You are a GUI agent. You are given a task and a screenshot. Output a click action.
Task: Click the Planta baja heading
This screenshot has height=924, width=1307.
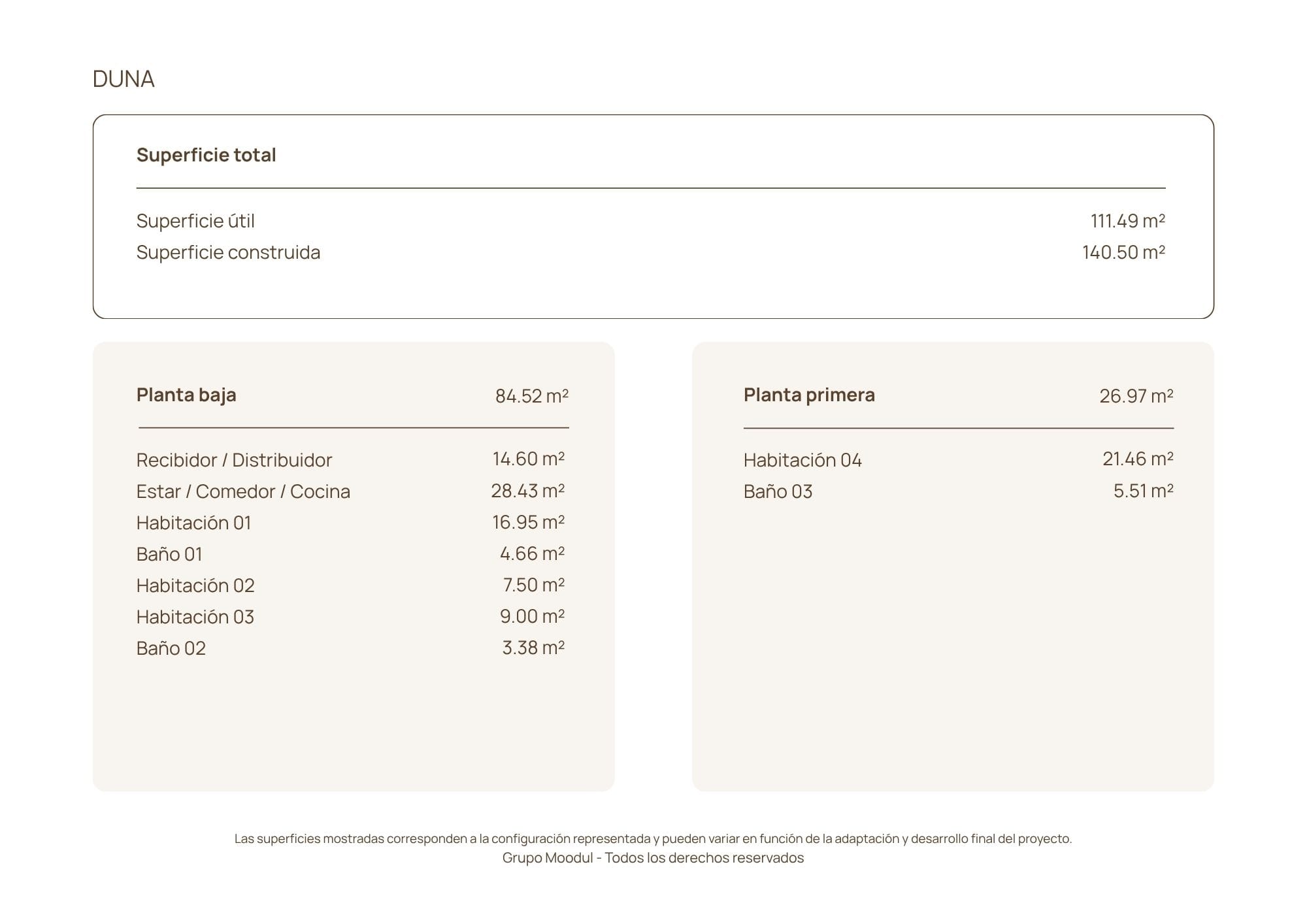click(x=186, y=395)
